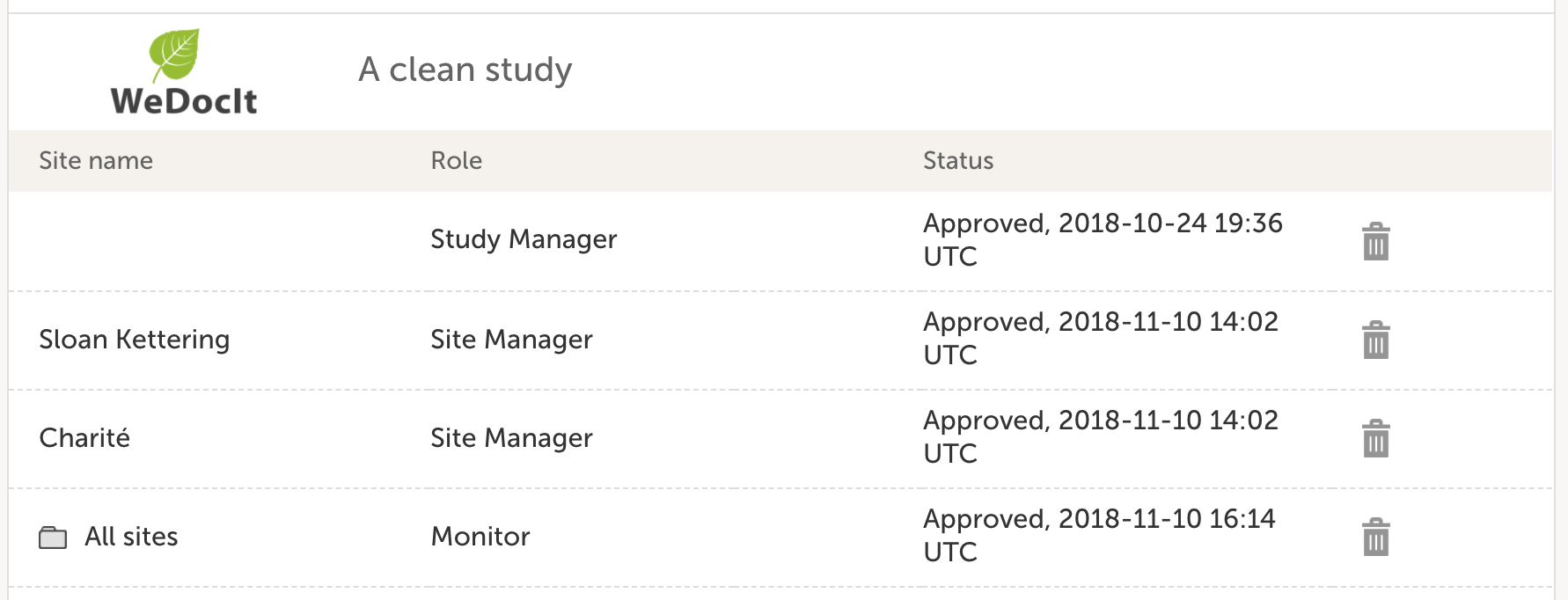
Task: Delete the Study Manager role entry
Action: tap(1375, 241)
